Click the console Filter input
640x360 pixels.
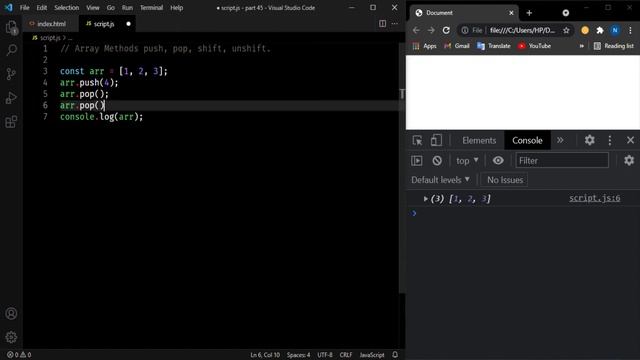coord(562,160)
